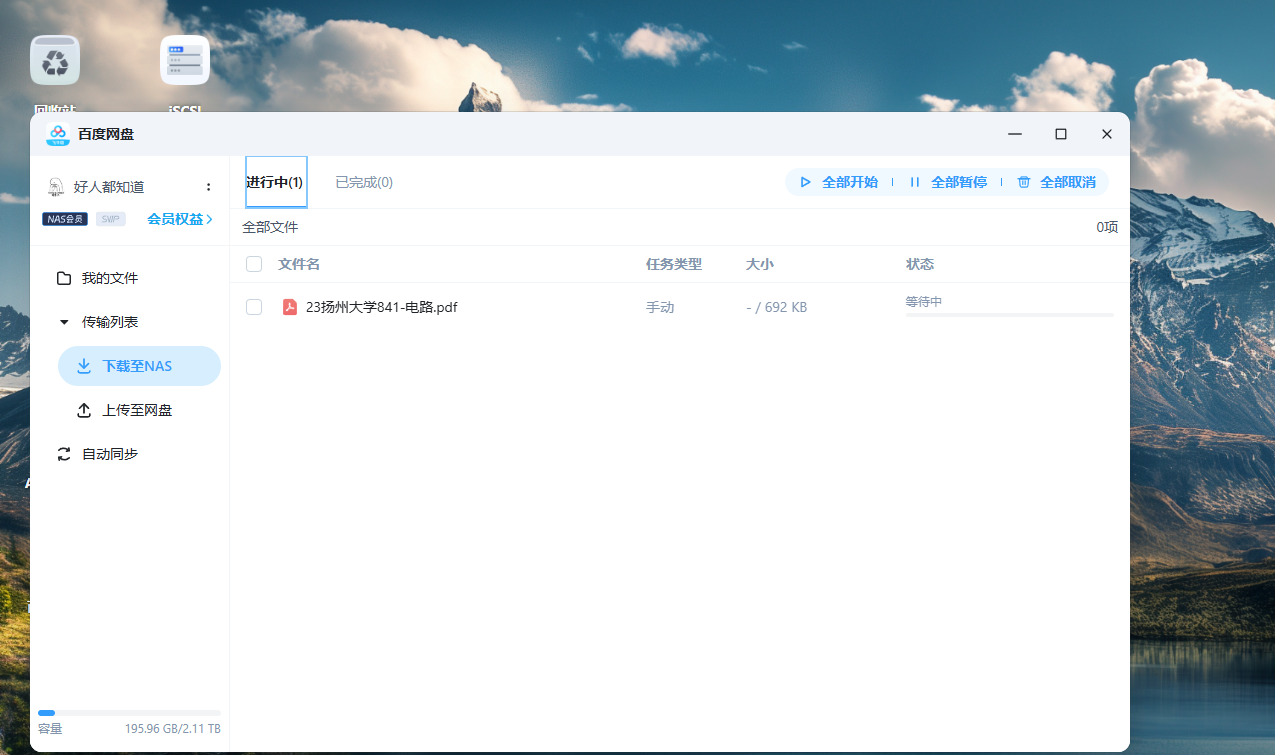Open 我的文件 in the sidebar
This screenshot has height=755, width=1275.
click(x=110, y=278)
